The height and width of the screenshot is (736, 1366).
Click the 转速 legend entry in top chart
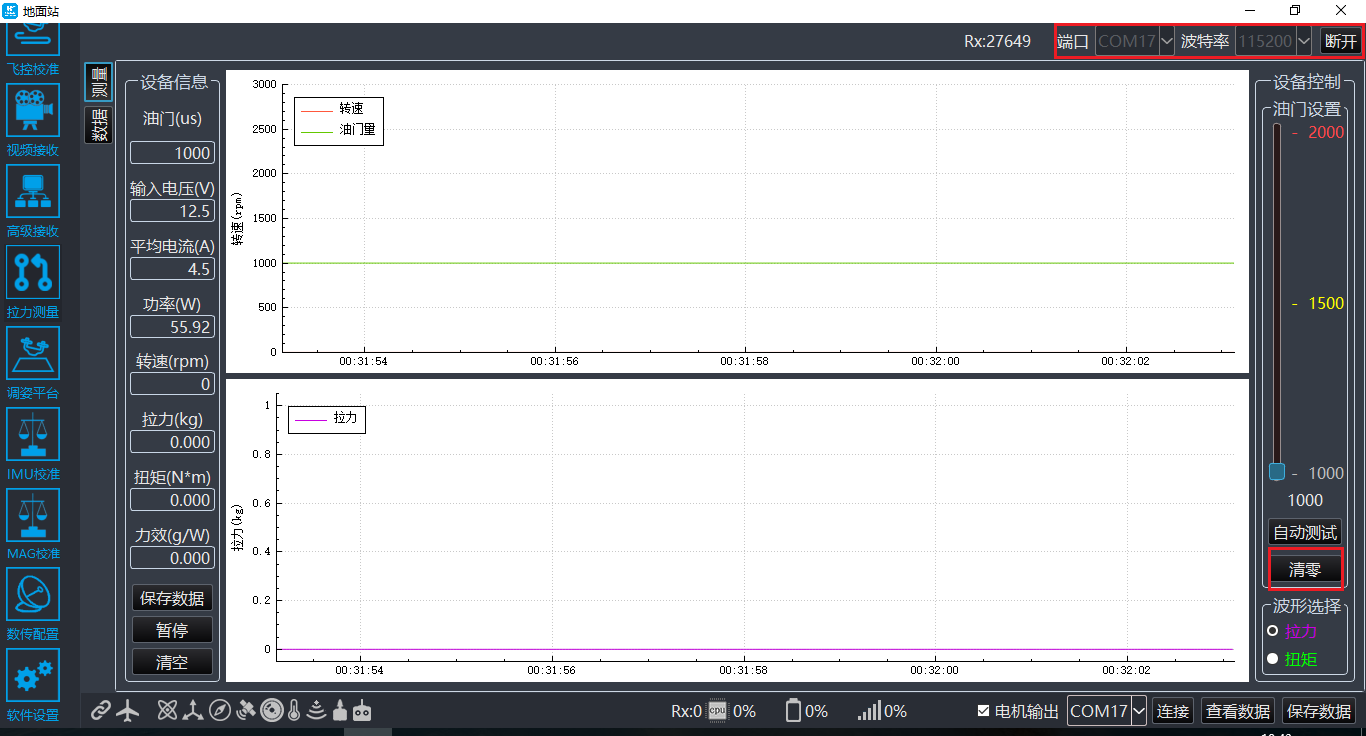point(333,109)
